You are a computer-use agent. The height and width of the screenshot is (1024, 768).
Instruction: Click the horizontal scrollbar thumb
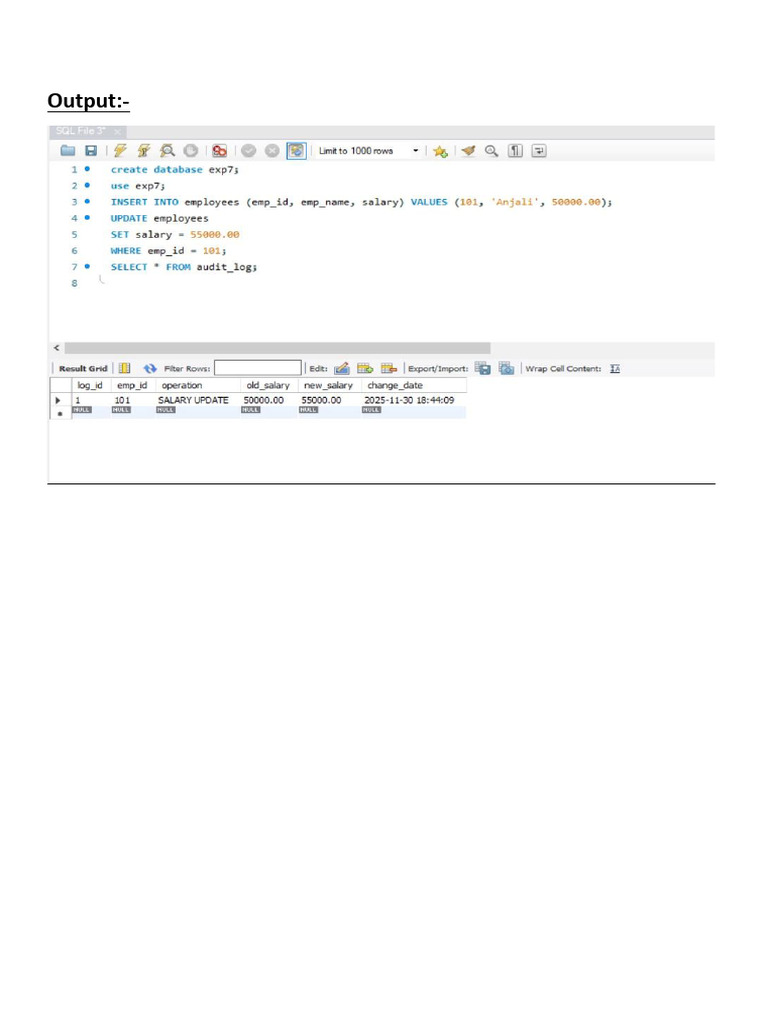tap(278, 347)
